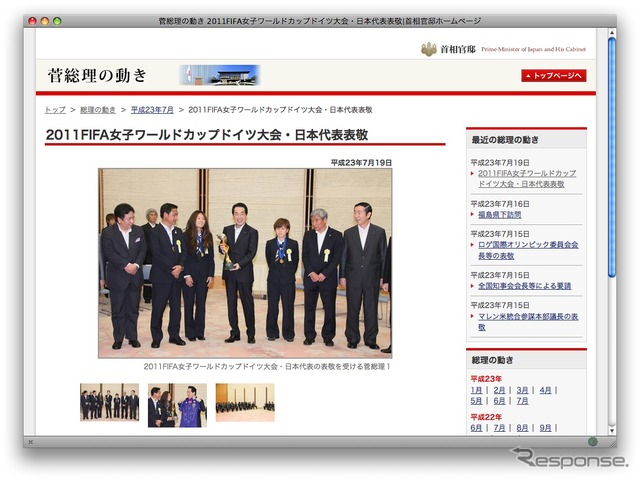Click the 菅総理の動き header banner image
This screenshot has height=480, width=640.
(220, 75)
